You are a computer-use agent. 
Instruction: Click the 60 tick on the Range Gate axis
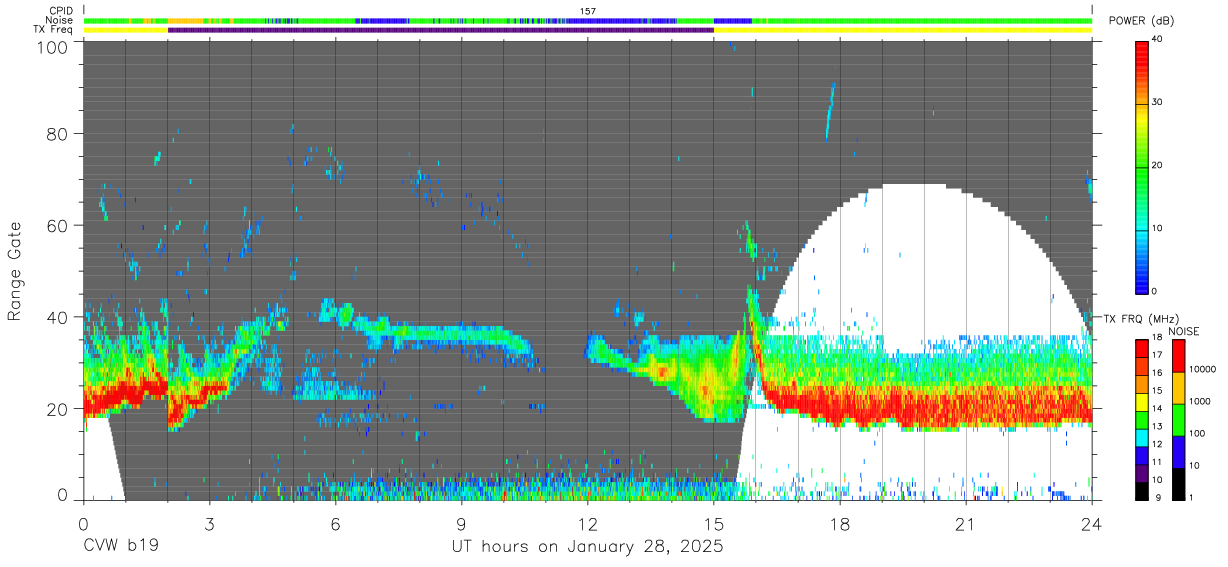coord(58,225)
